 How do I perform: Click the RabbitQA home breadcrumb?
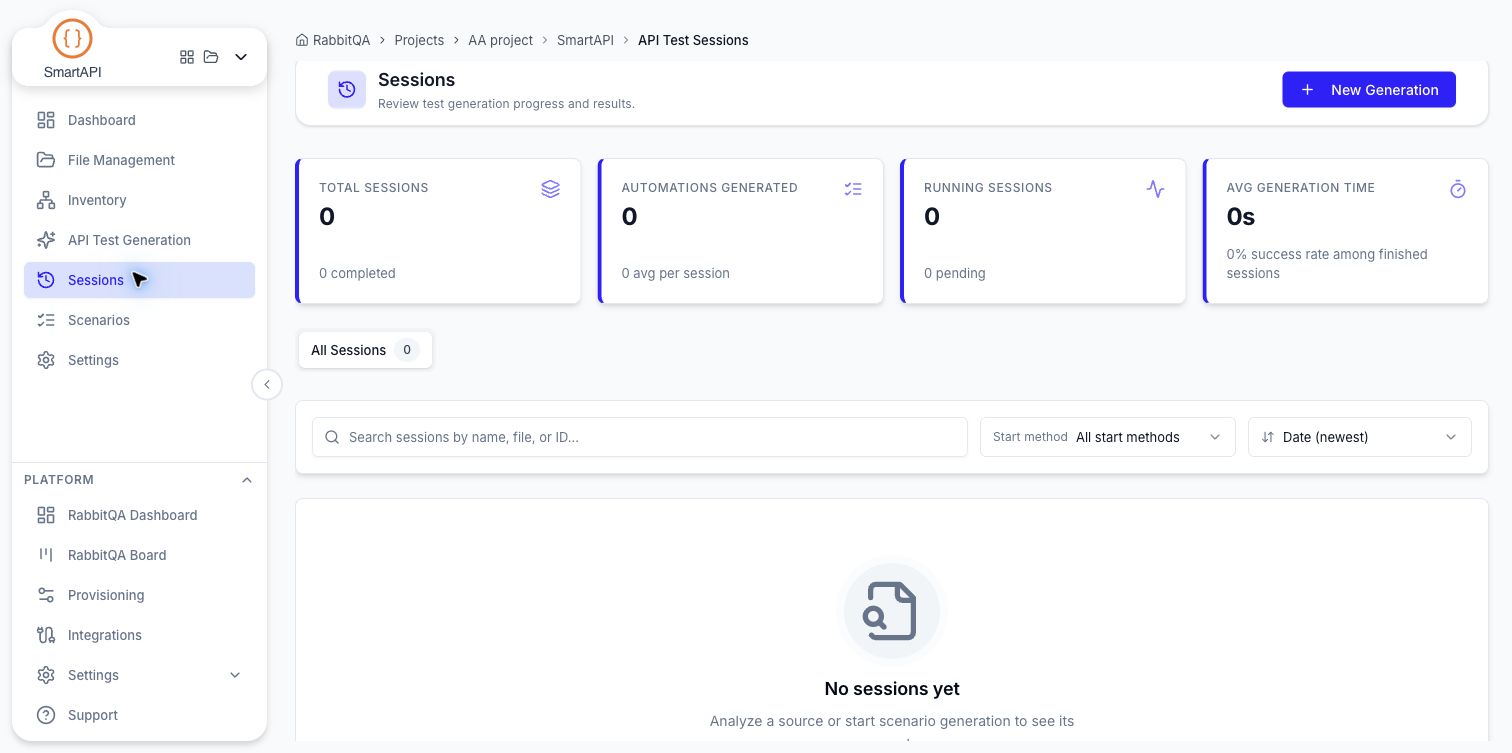tap(333, 40)
